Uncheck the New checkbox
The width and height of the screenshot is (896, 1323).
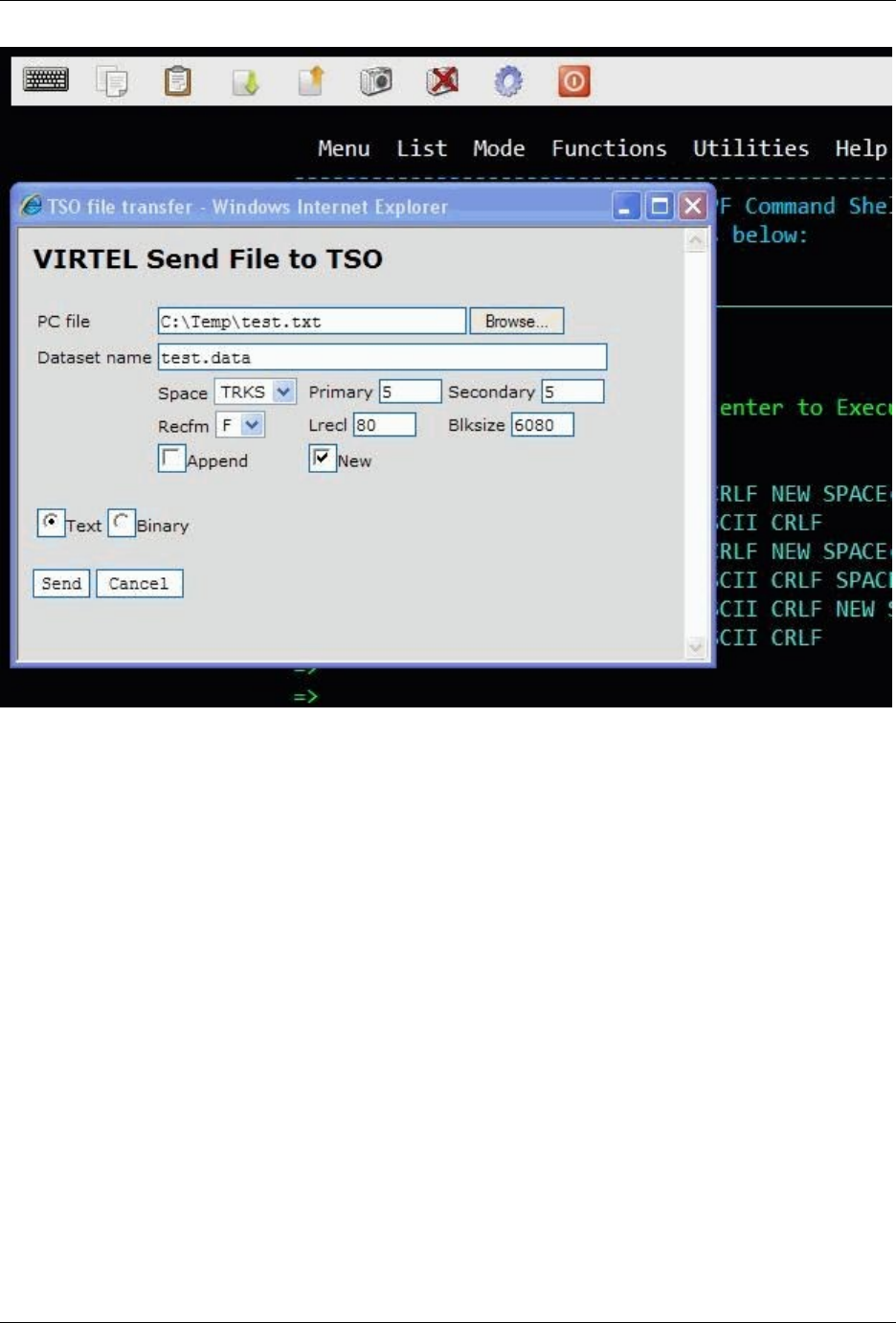[322, 459]
